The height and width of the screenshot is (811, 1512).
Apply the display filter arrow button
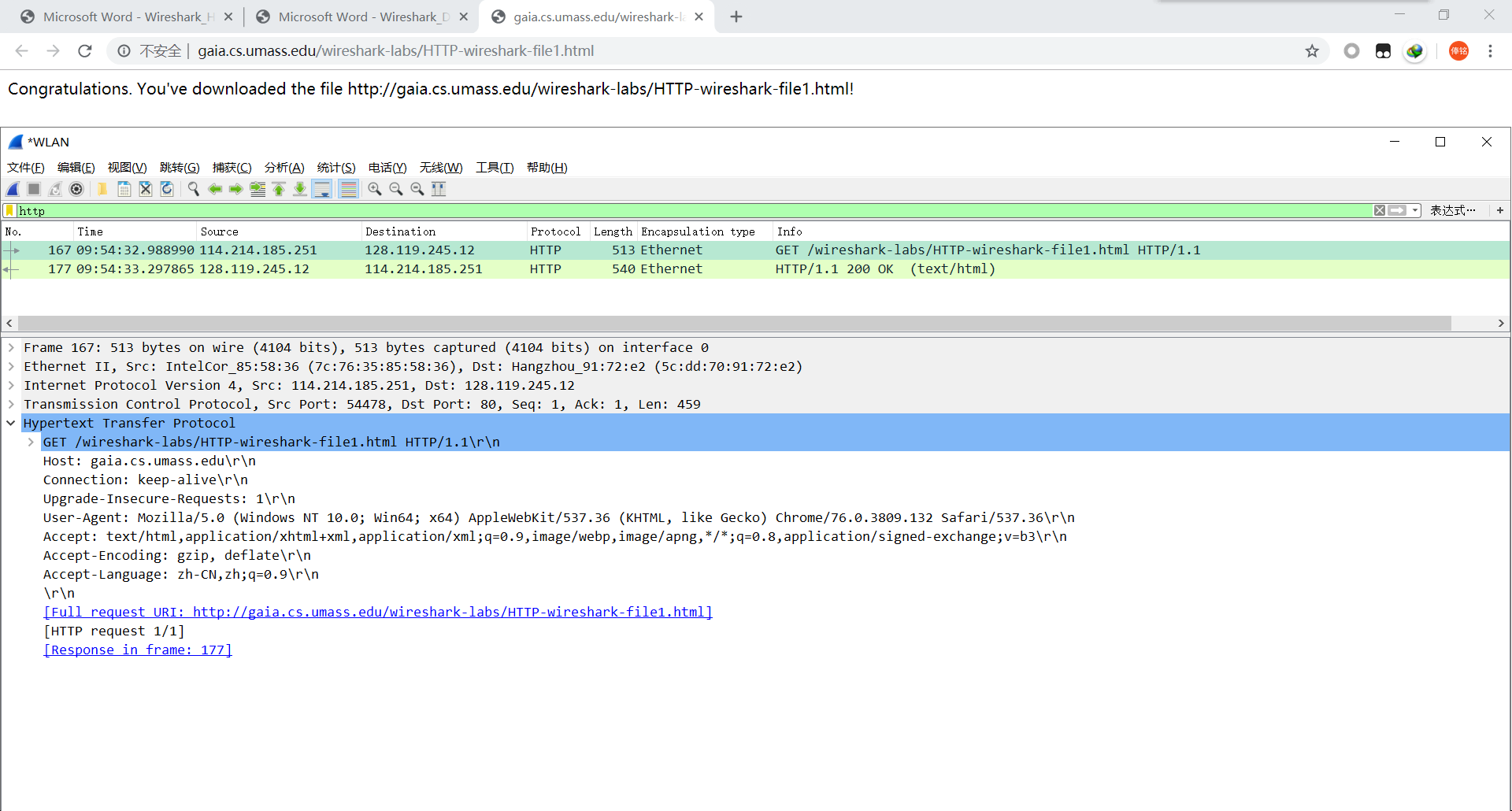1397,210
